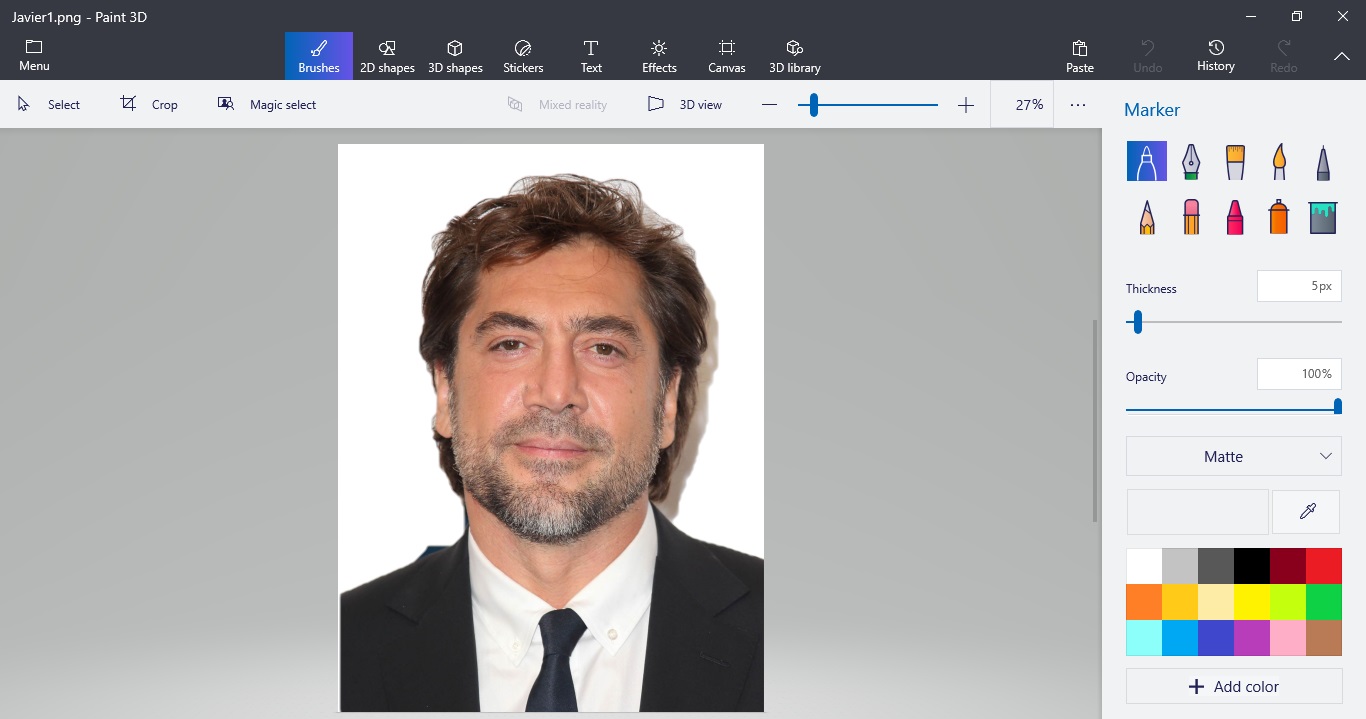Click the Add color button
Screen dimensions: 1366x719
[x=1233, y=687]
